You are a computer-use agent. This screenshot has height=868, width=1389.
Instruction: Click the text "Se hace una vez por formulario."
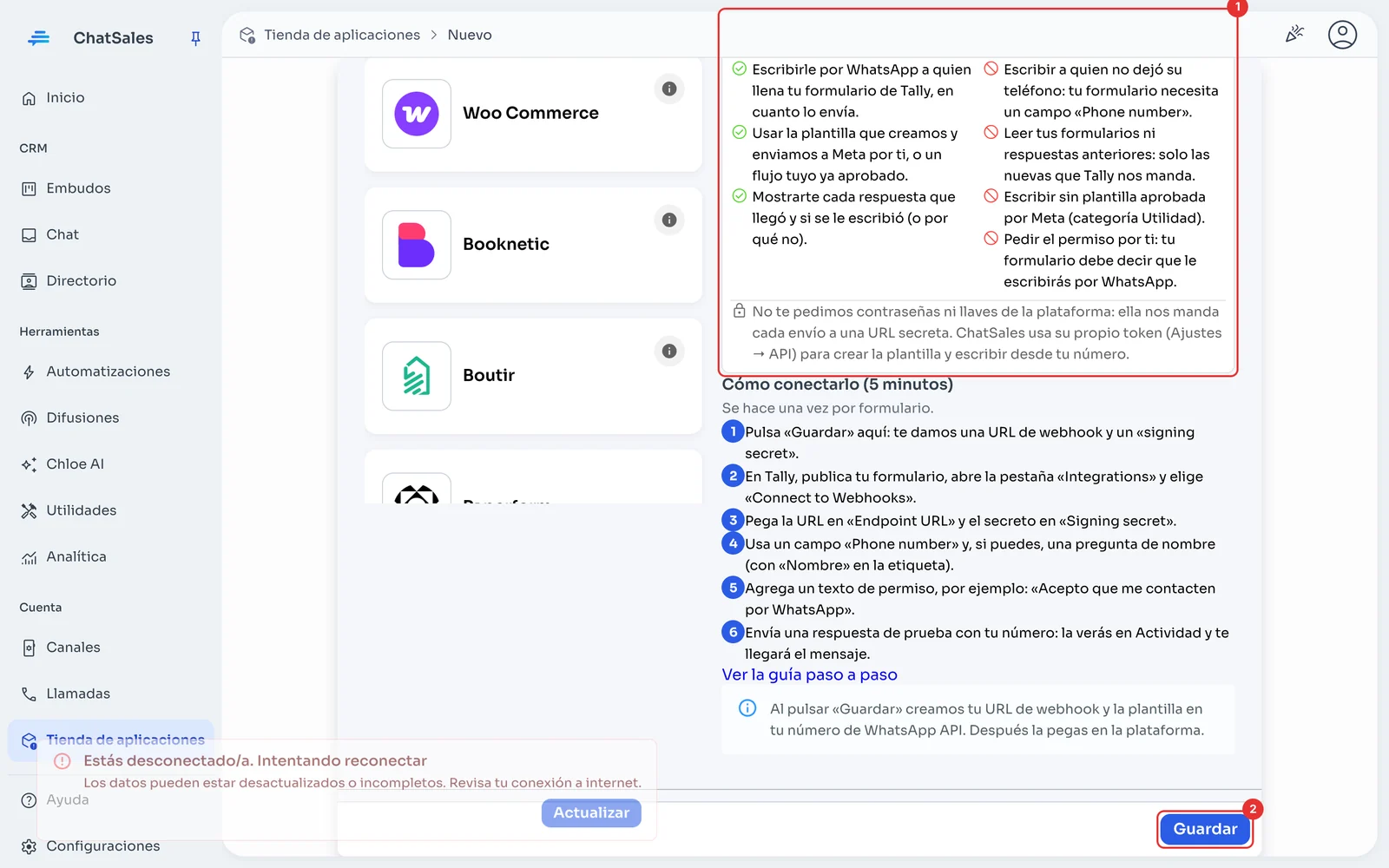tap(827, 408)
